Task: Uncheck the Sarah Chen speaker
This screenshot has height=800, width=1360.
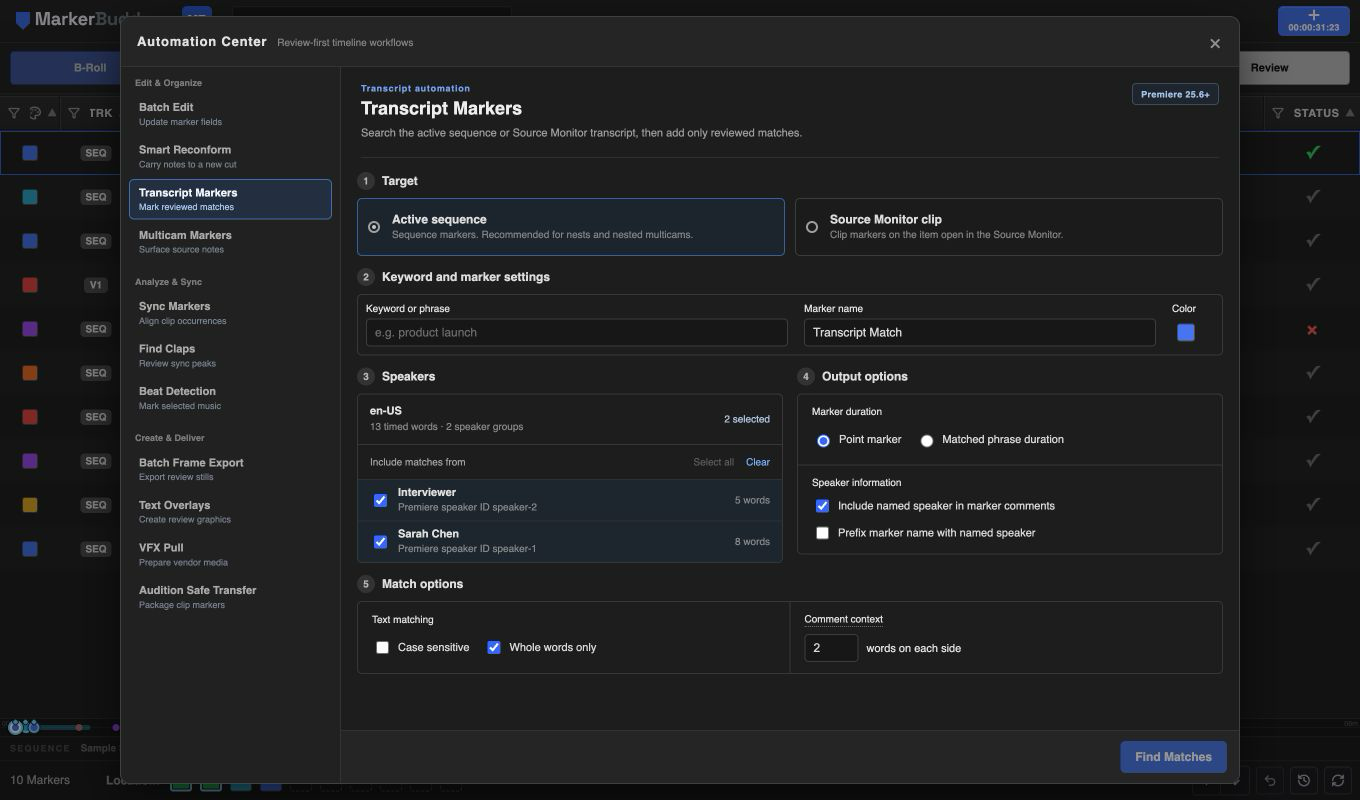Action: click(380, 541)
